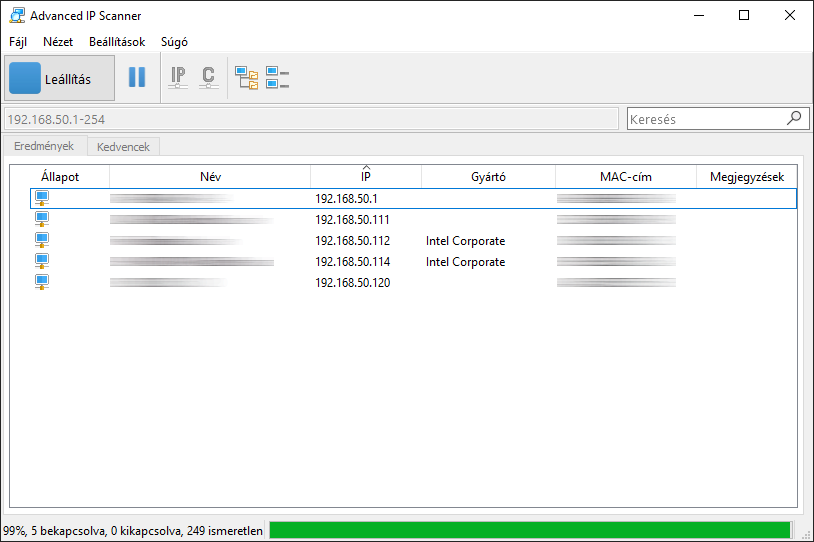Click the Advanced IP Scanner title icon
The width and height of the screenshot is (814, 542).
click(x=17, y=16)
